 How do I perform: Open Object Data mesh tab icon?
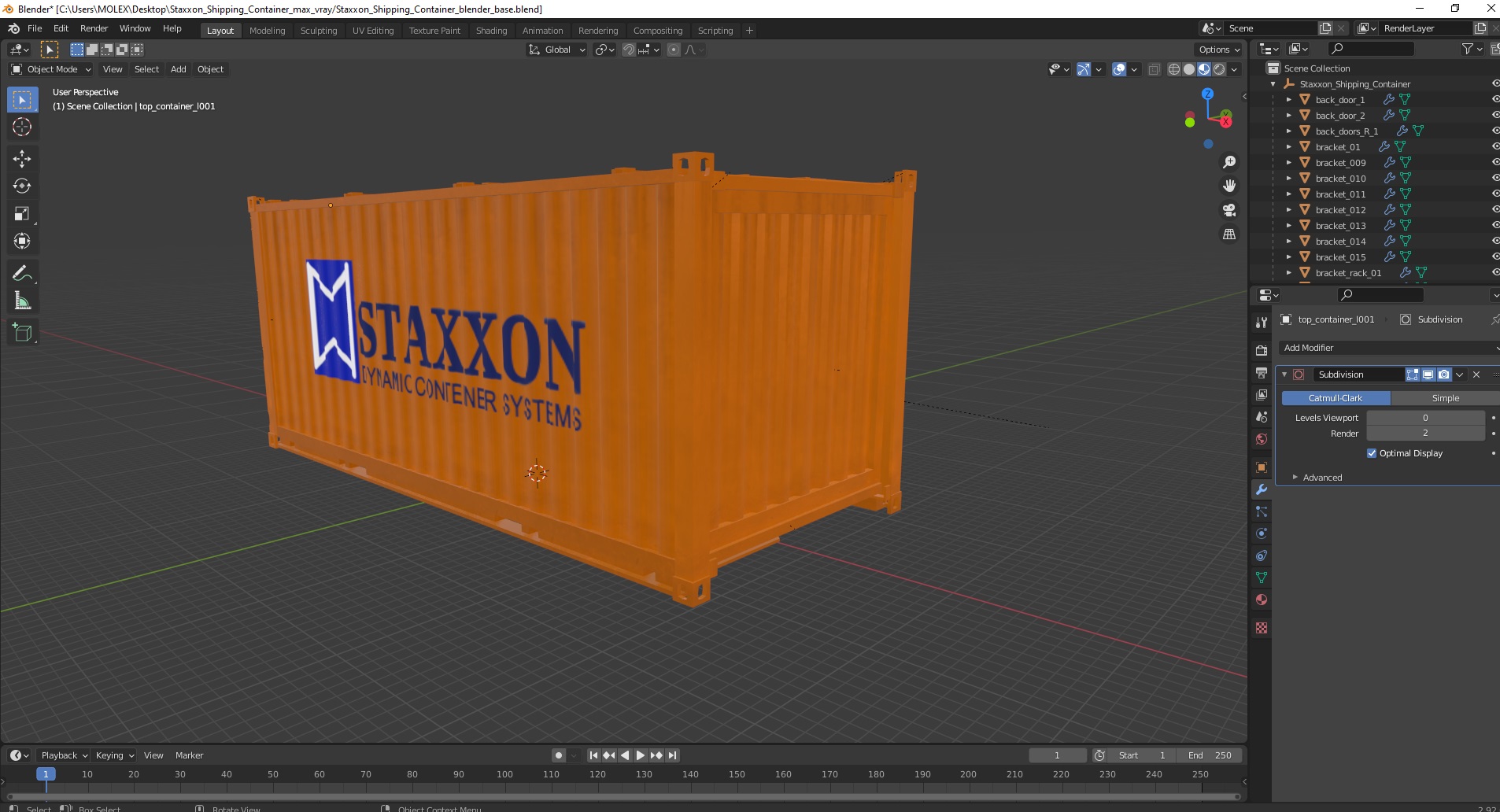click(x=1262, y=578)
